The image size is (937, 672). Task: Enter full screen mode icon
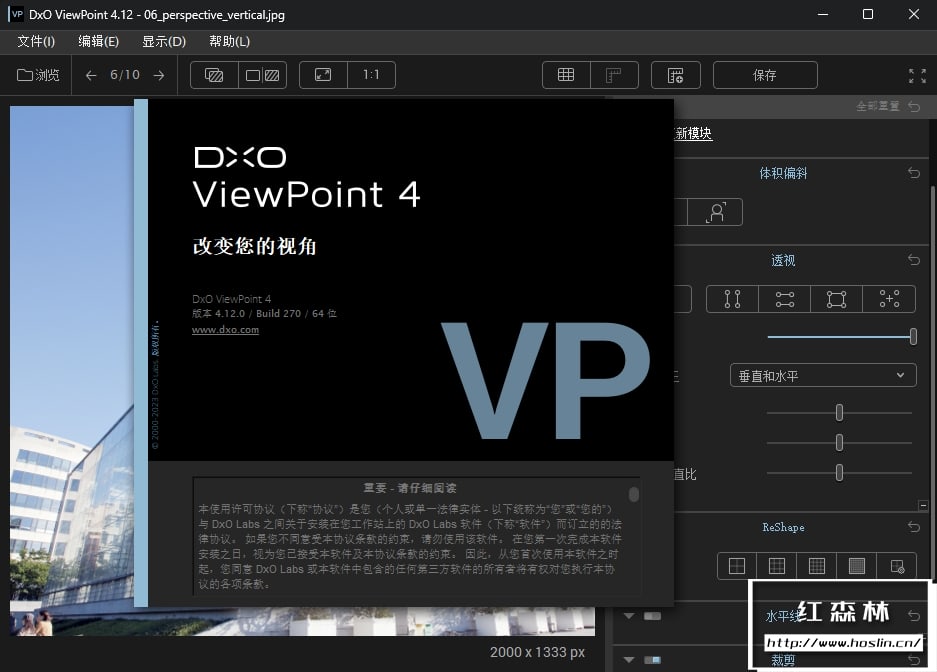917,75
